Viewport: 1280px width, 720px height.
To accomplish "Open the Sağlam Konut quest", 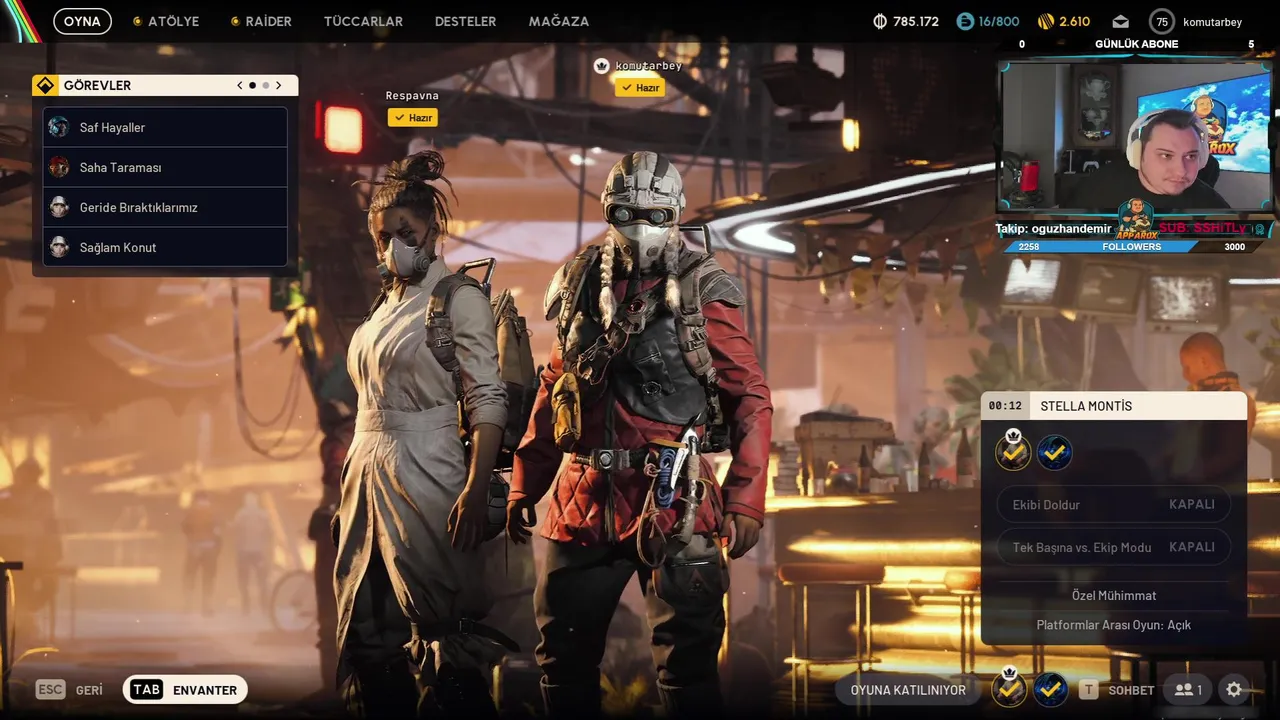I will tap(165, 247).
